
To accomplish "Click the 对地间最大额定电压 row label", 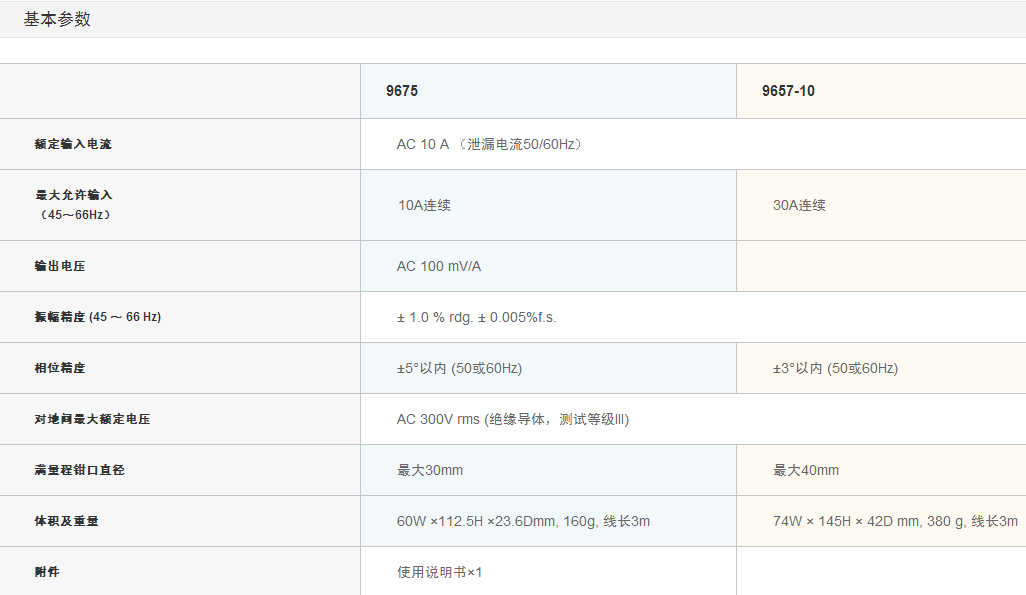I will (92, 419).
